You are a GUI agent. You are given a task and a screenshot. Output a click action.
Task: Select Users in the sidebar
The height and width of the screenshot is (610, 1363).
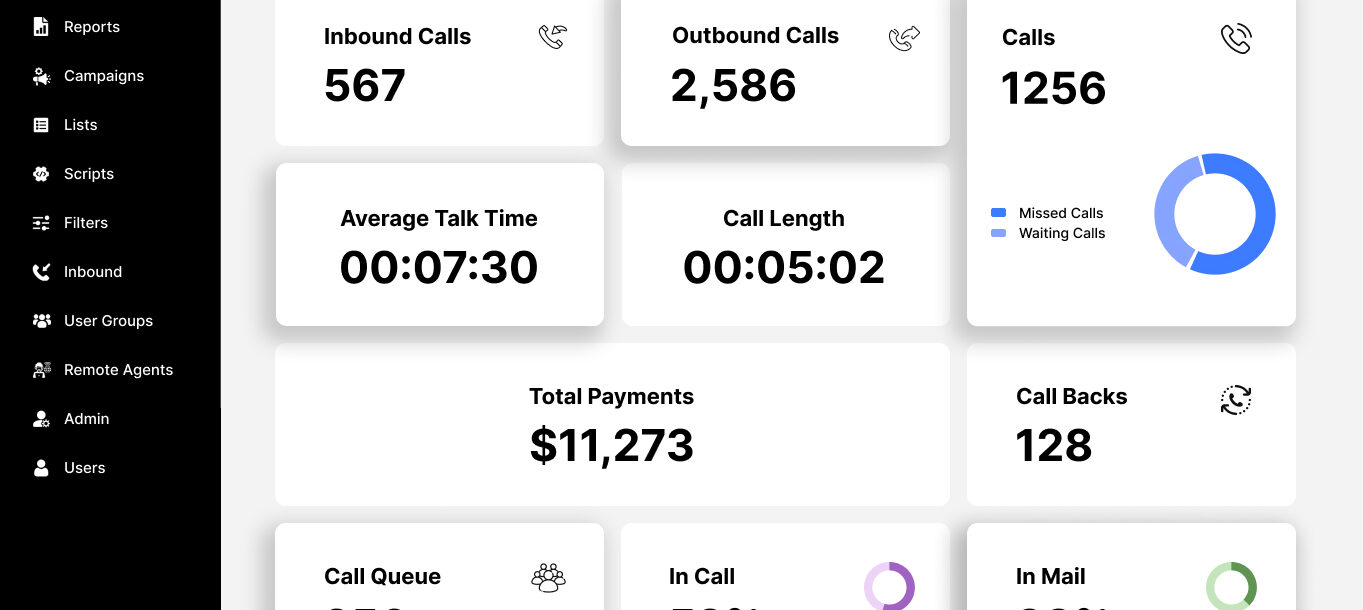point(84,468)
